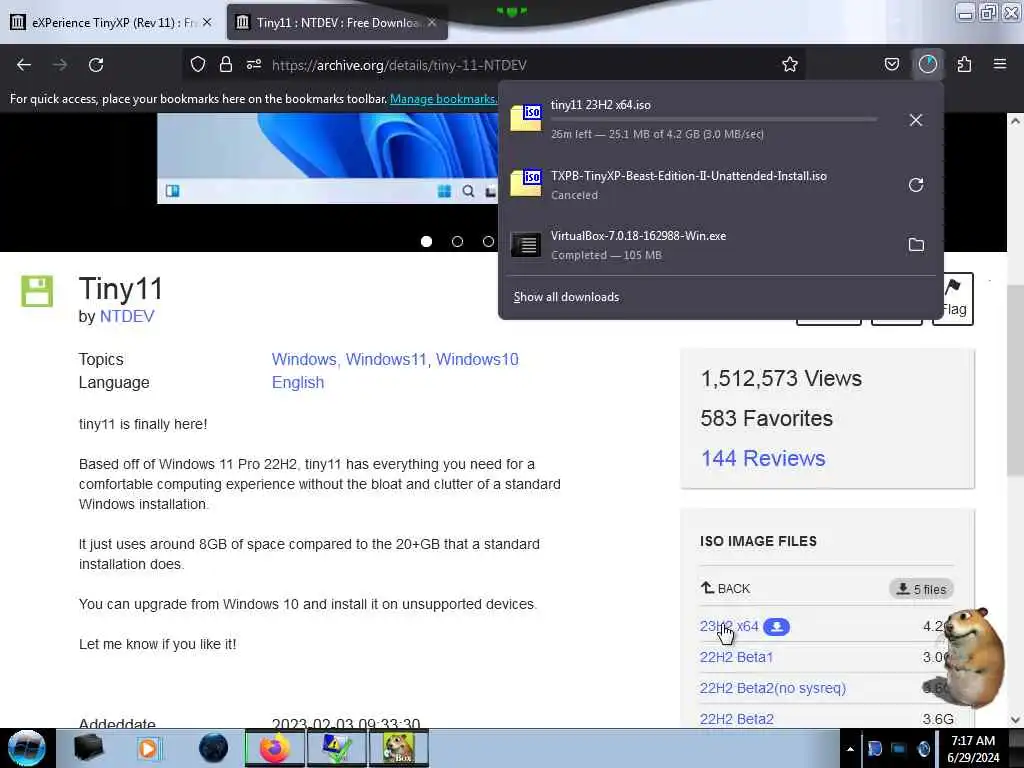Viewport: 1024px width, 768px height.
Task: Open the Pocket save icon
Action: (x=891, y=64)
